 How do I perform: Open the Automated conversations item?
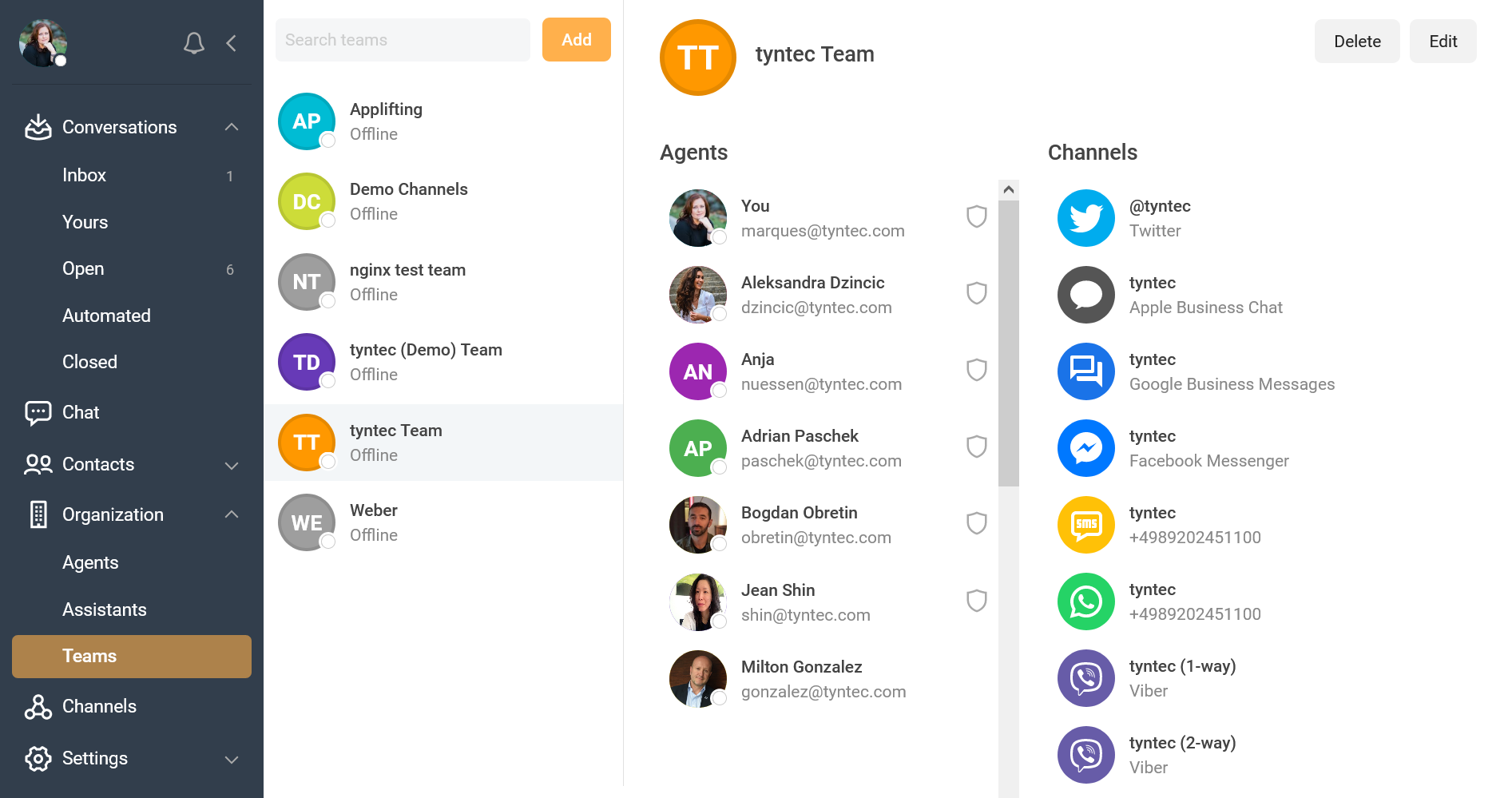pyautogui.click(x=132, y=316)
